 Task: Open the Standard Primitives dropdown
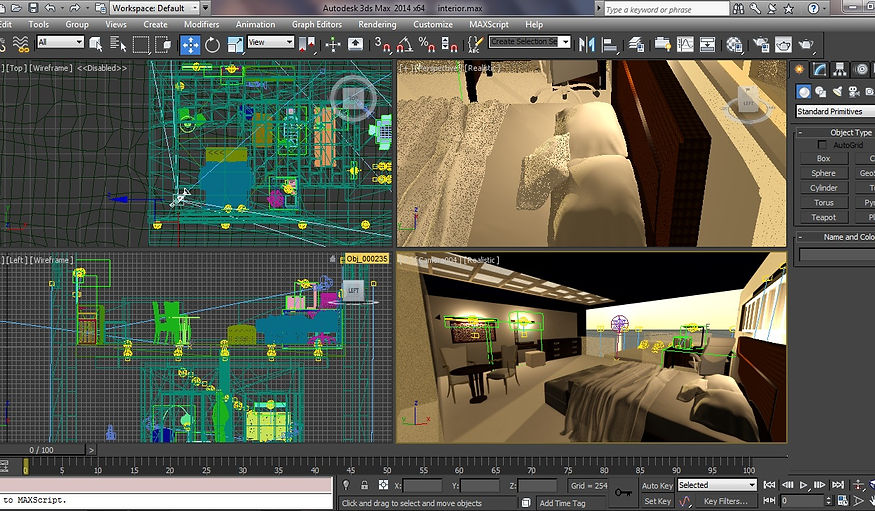point(834,111)
